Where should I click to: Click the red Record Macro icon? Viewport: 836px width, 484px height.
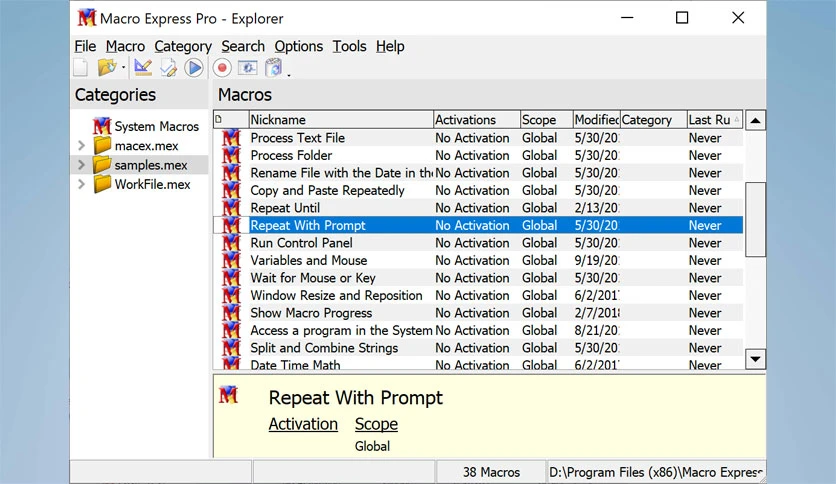pos(222,68)
